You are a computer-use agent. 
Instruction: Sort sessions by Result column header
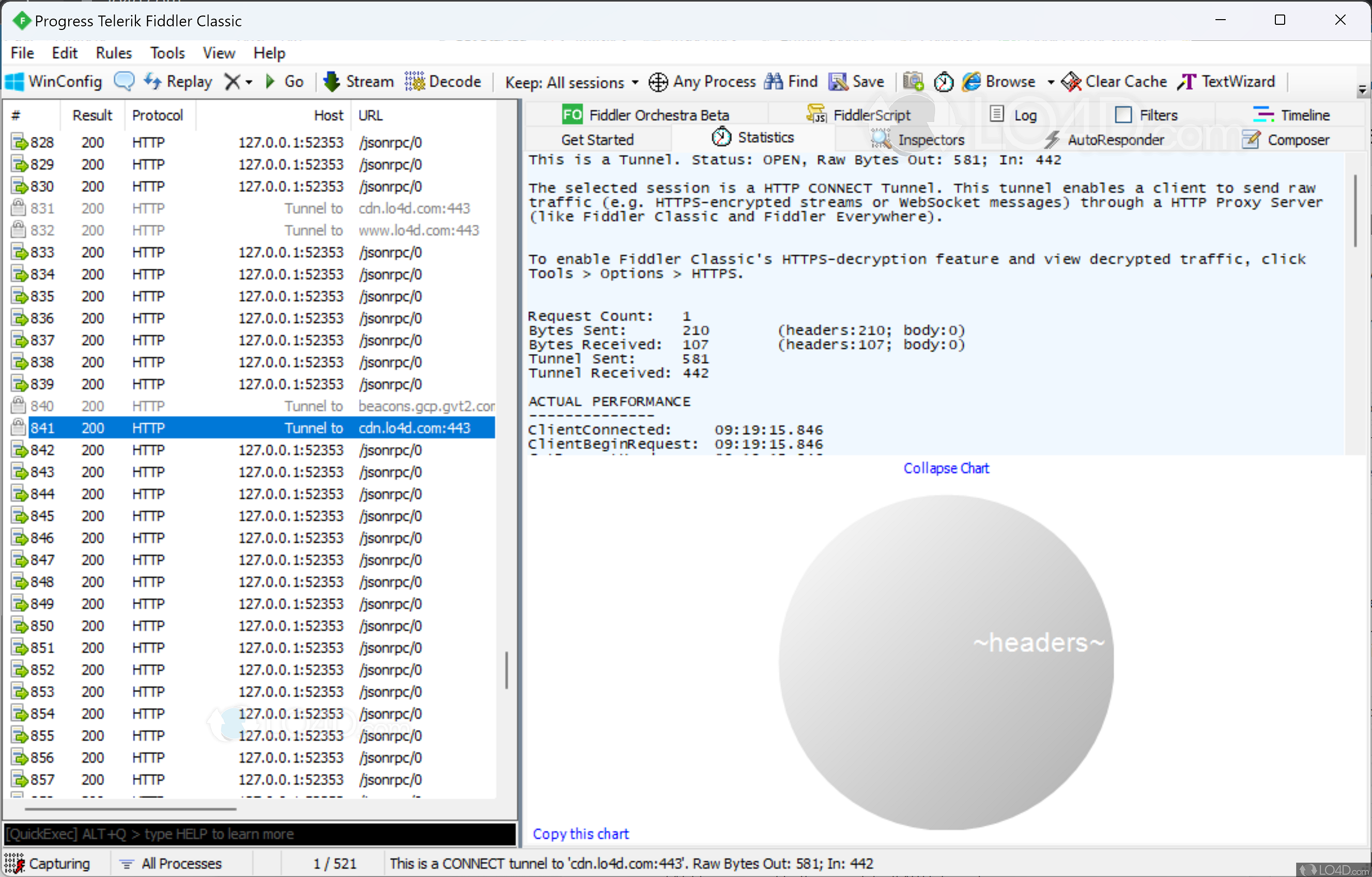click(x=93, y=116)
